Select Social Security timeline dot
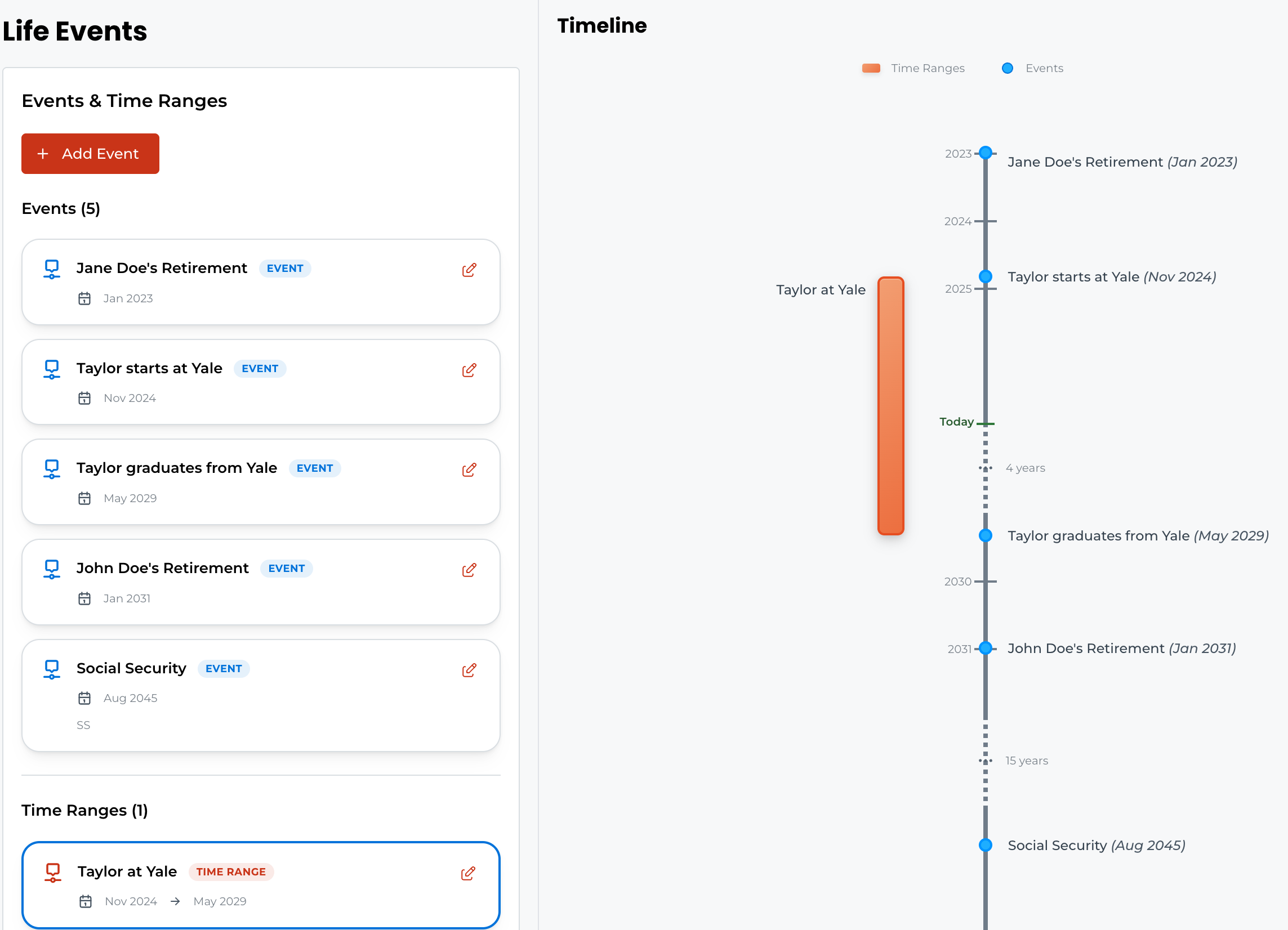Viewport: 1288px width, 930px height. (x=986, y=845)
